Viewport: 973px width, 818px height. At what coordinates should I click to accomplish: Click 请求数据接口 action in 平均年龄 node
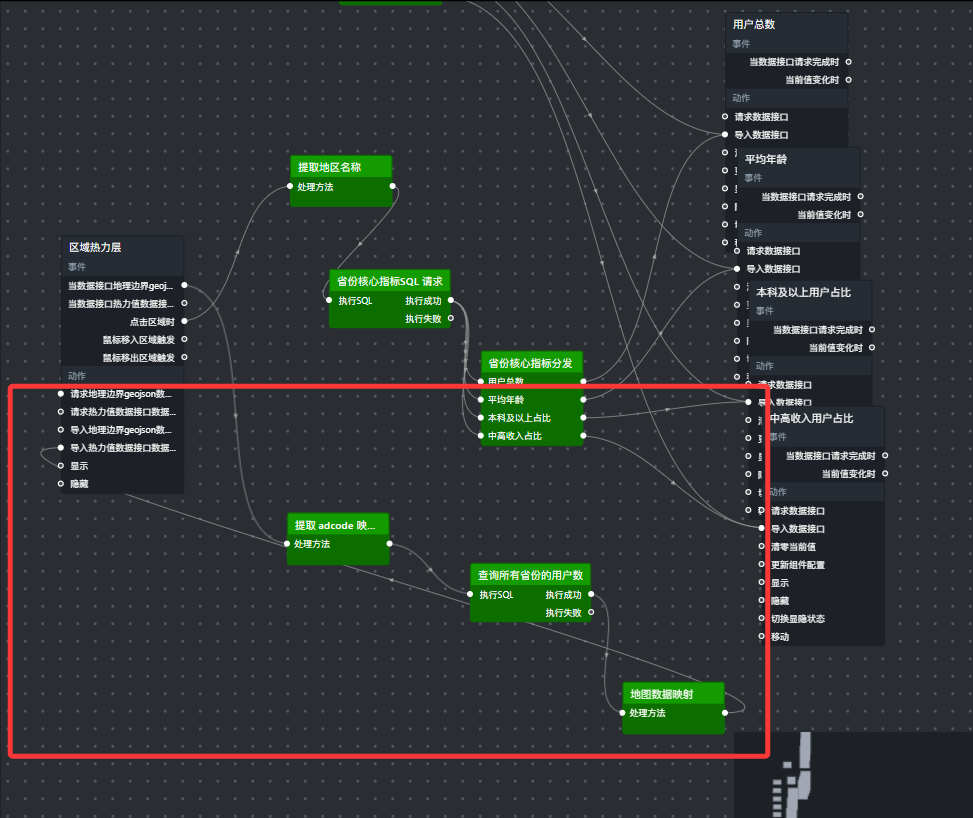point(773,251)
